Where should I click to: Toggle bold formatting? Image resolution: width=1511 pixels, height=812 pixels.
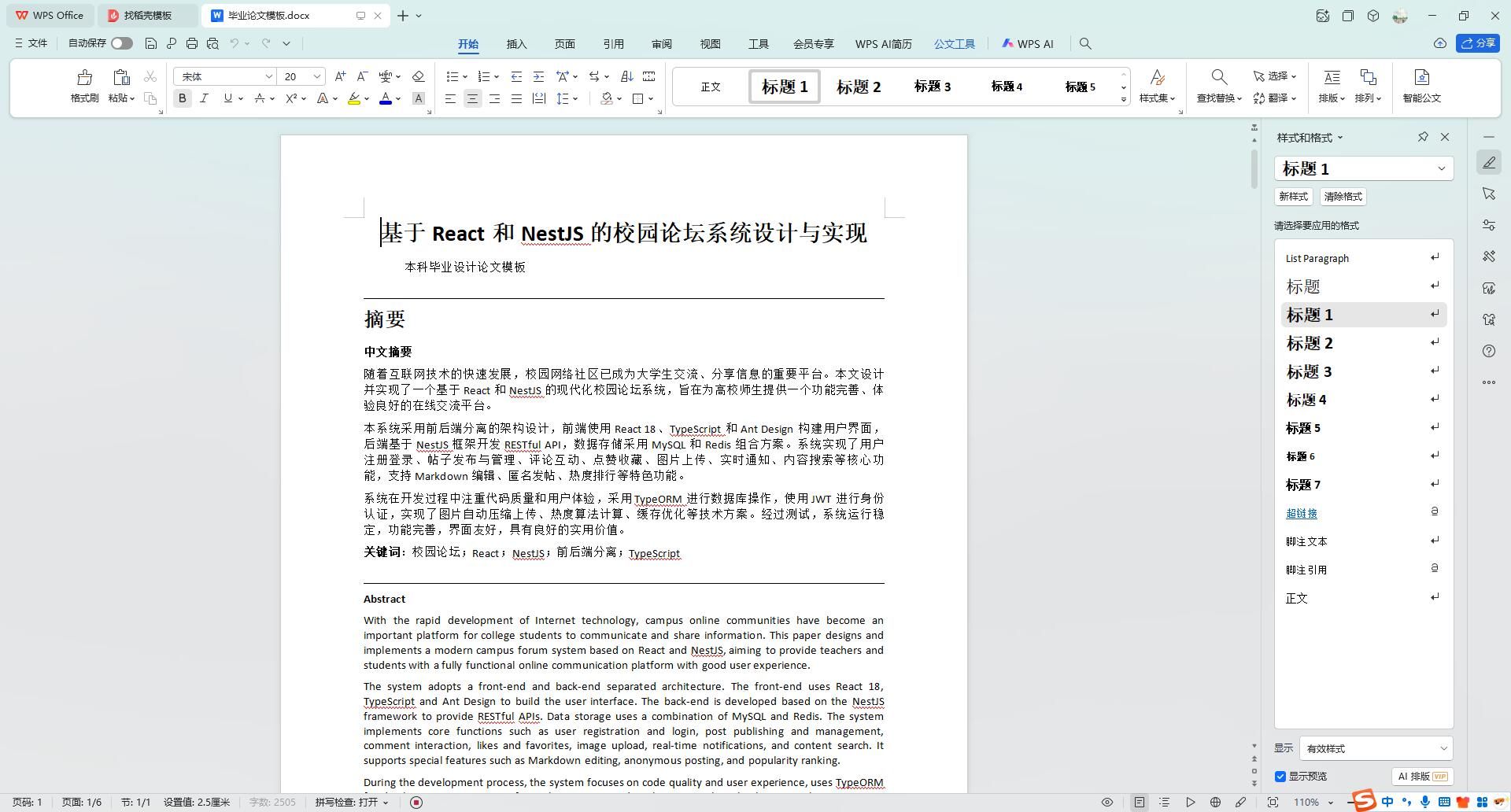coord(182,98)
